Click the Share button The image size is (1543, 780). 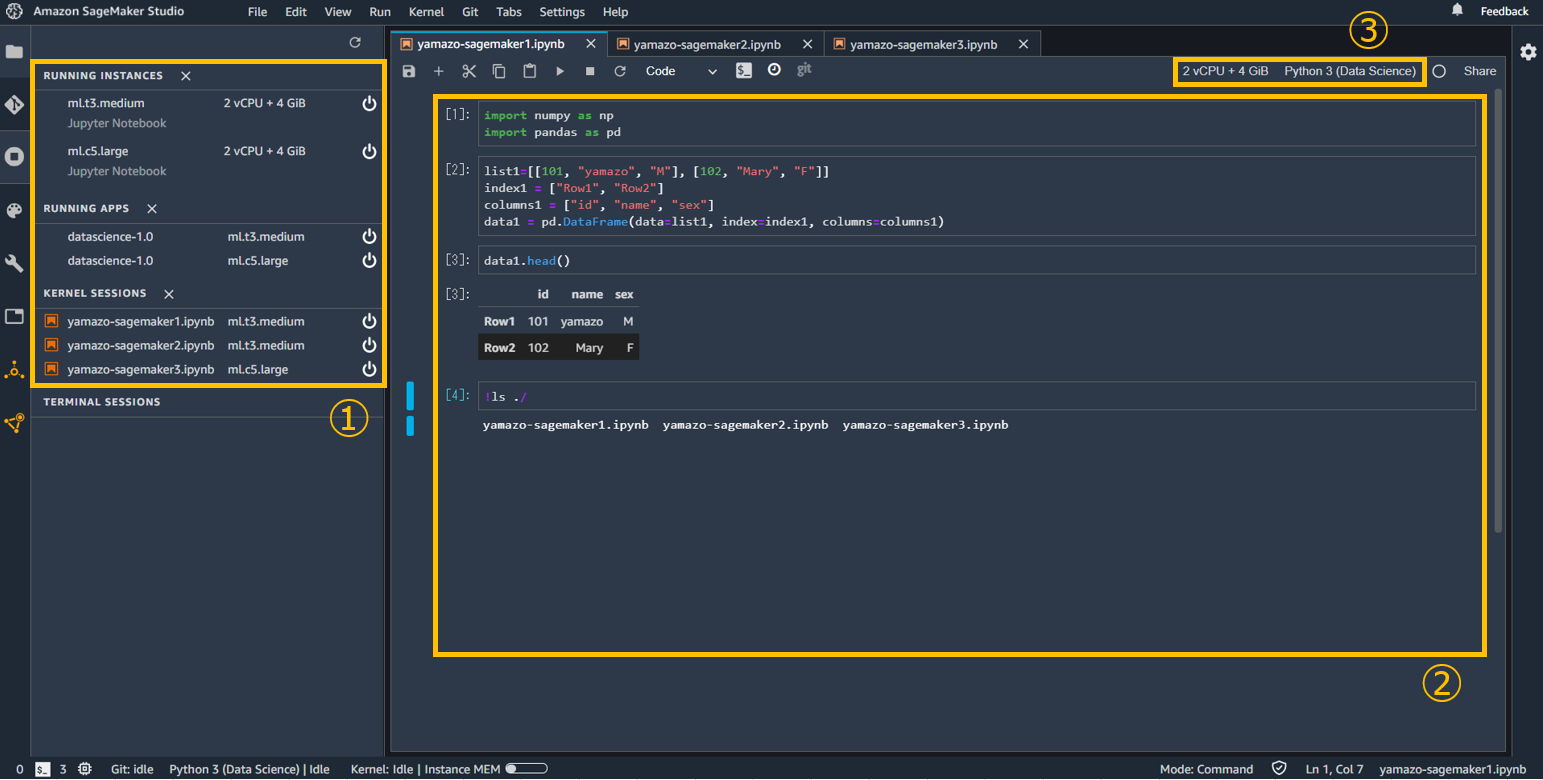1479,71
